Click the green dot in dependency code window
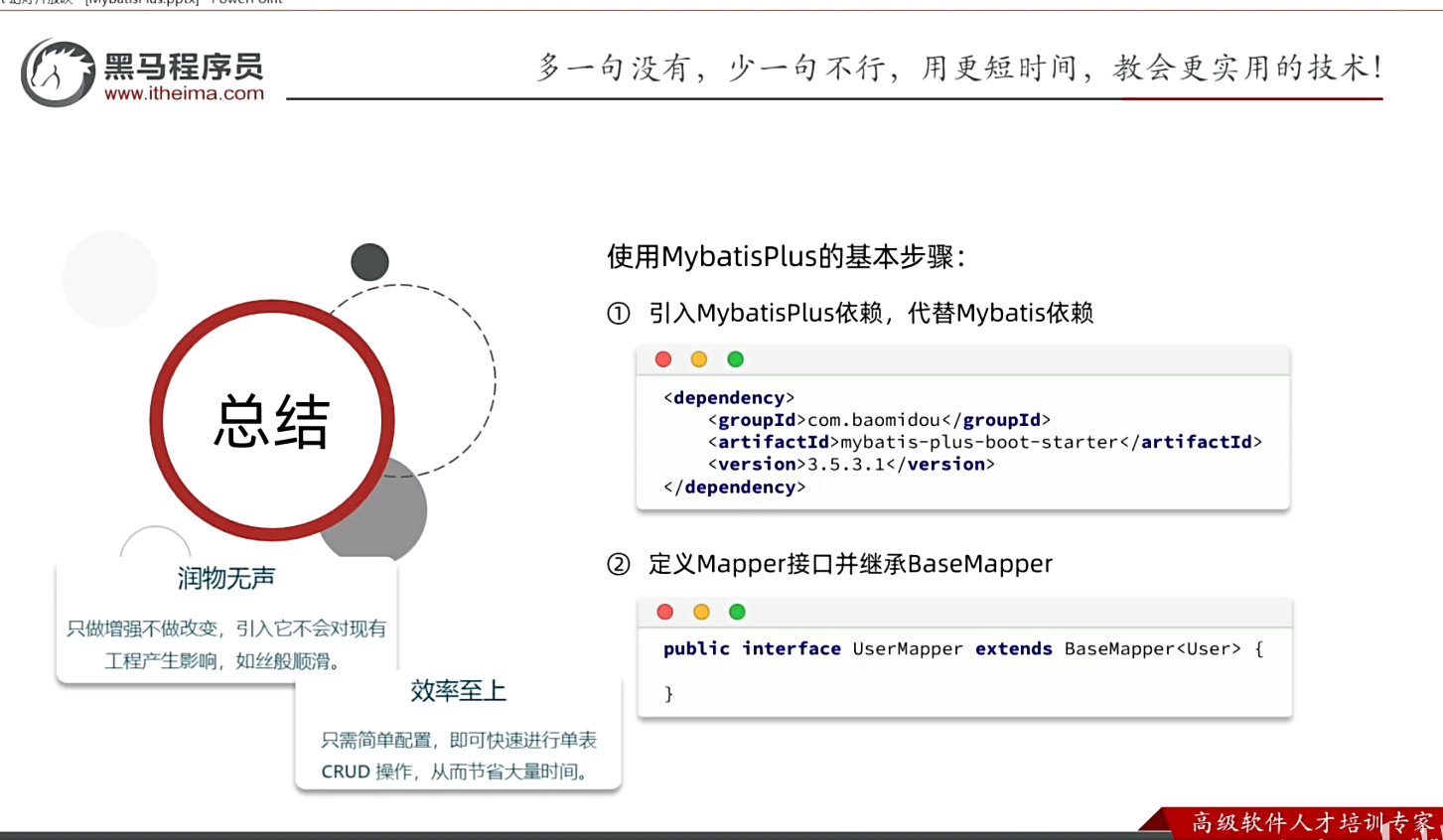The height and width of the screenshot is (840, 1443). click(x=735, y=359)
